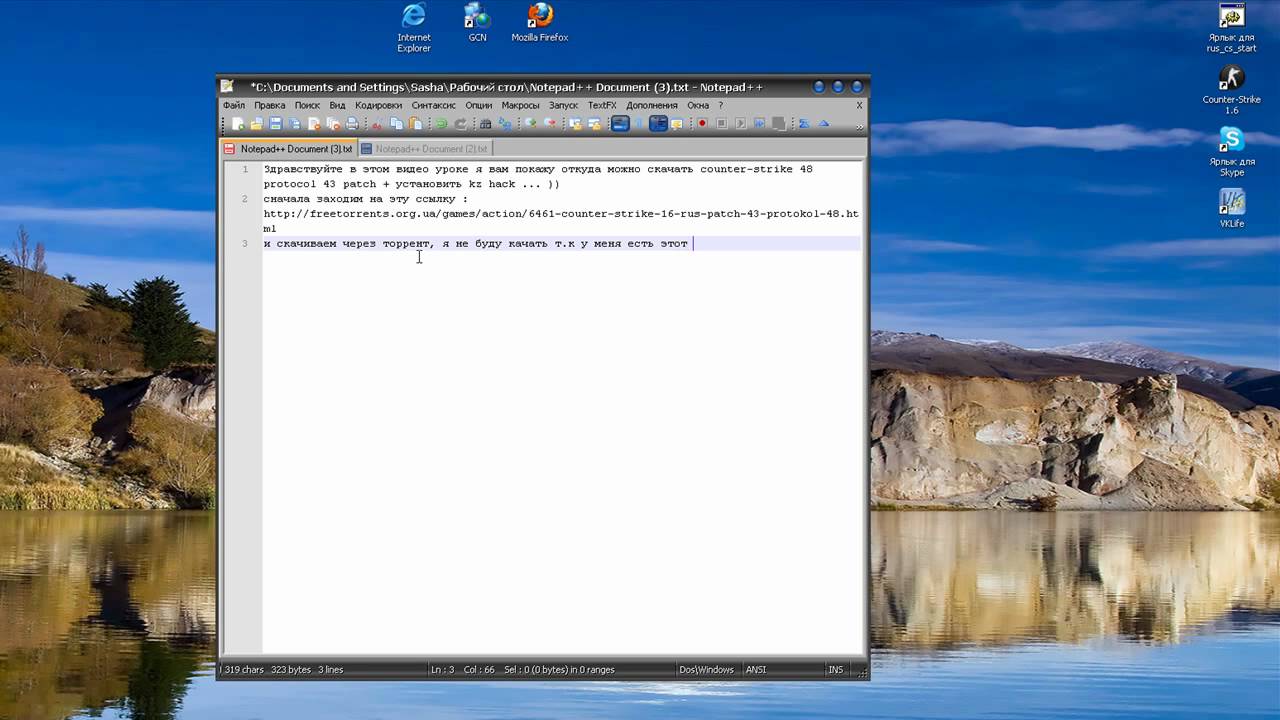This screenshot has width=1280, height=720.
Task: Toggle indent guide toolbar button
Action: coord(658,124)
